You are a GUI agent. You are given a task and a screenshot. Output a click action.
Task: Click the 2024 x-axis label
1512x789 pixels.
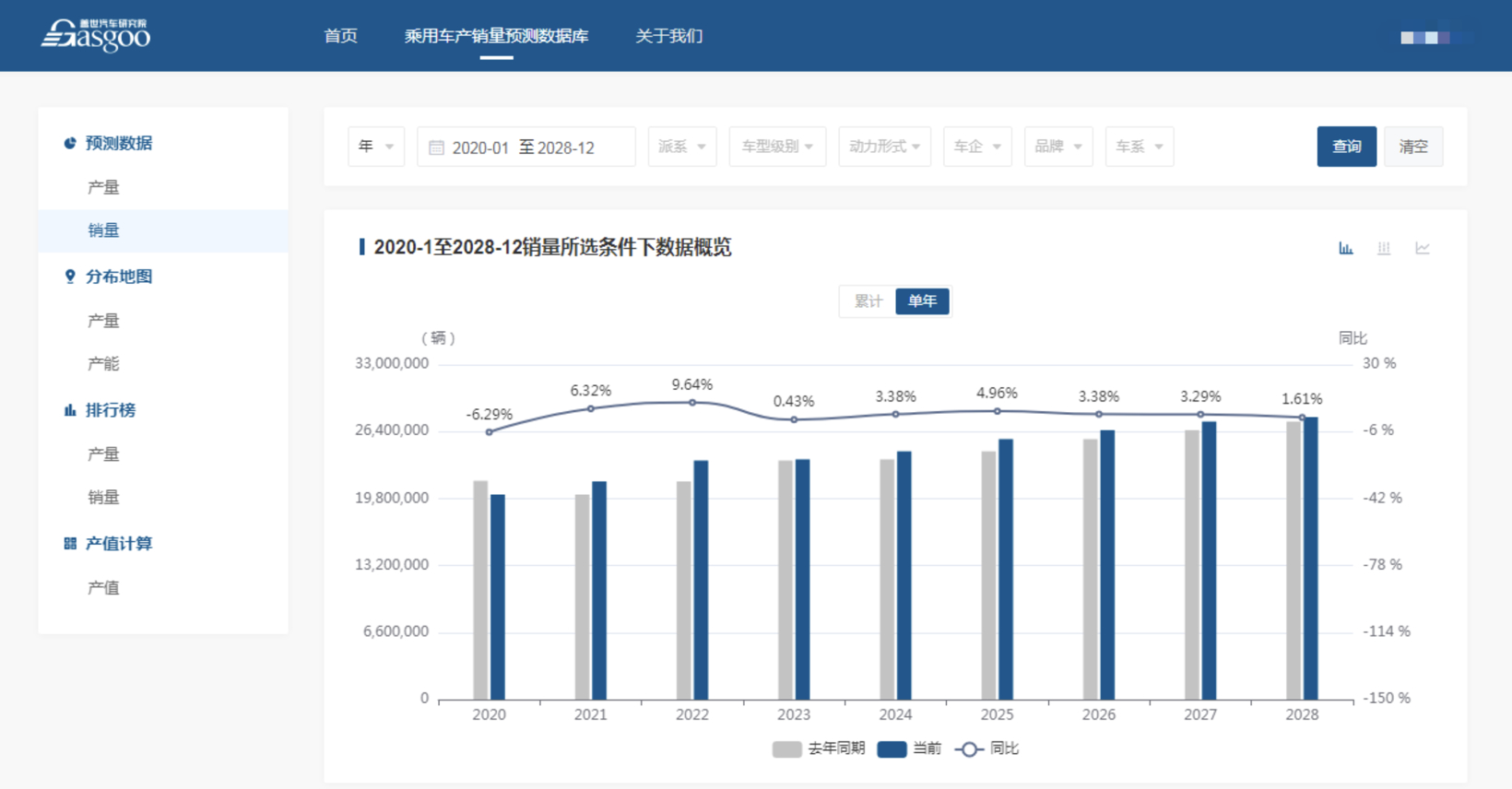[895, 714]
